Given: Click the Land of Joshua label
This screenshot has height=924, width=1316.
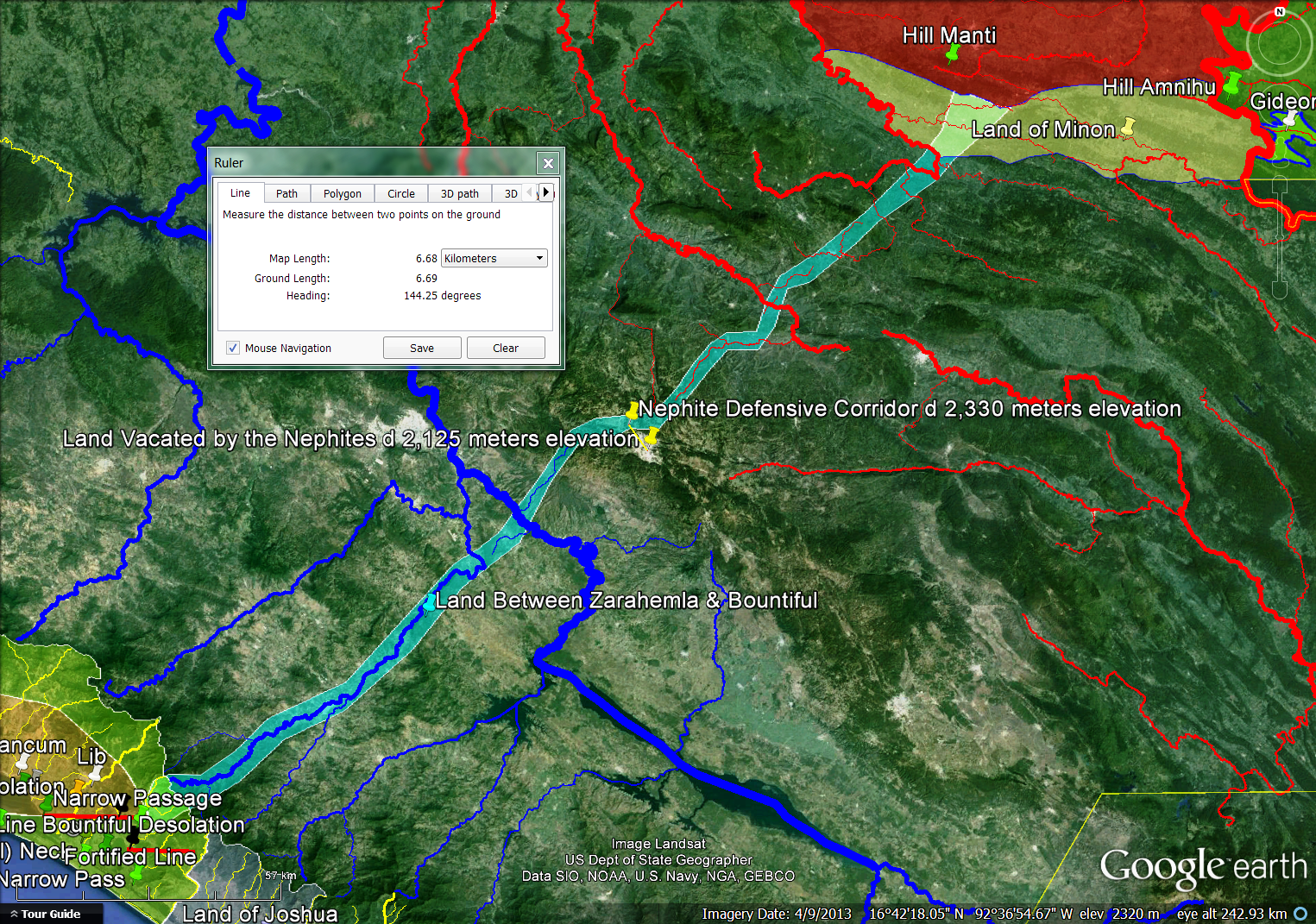Looking at the screenshot, I should click(x=260, y=913).
